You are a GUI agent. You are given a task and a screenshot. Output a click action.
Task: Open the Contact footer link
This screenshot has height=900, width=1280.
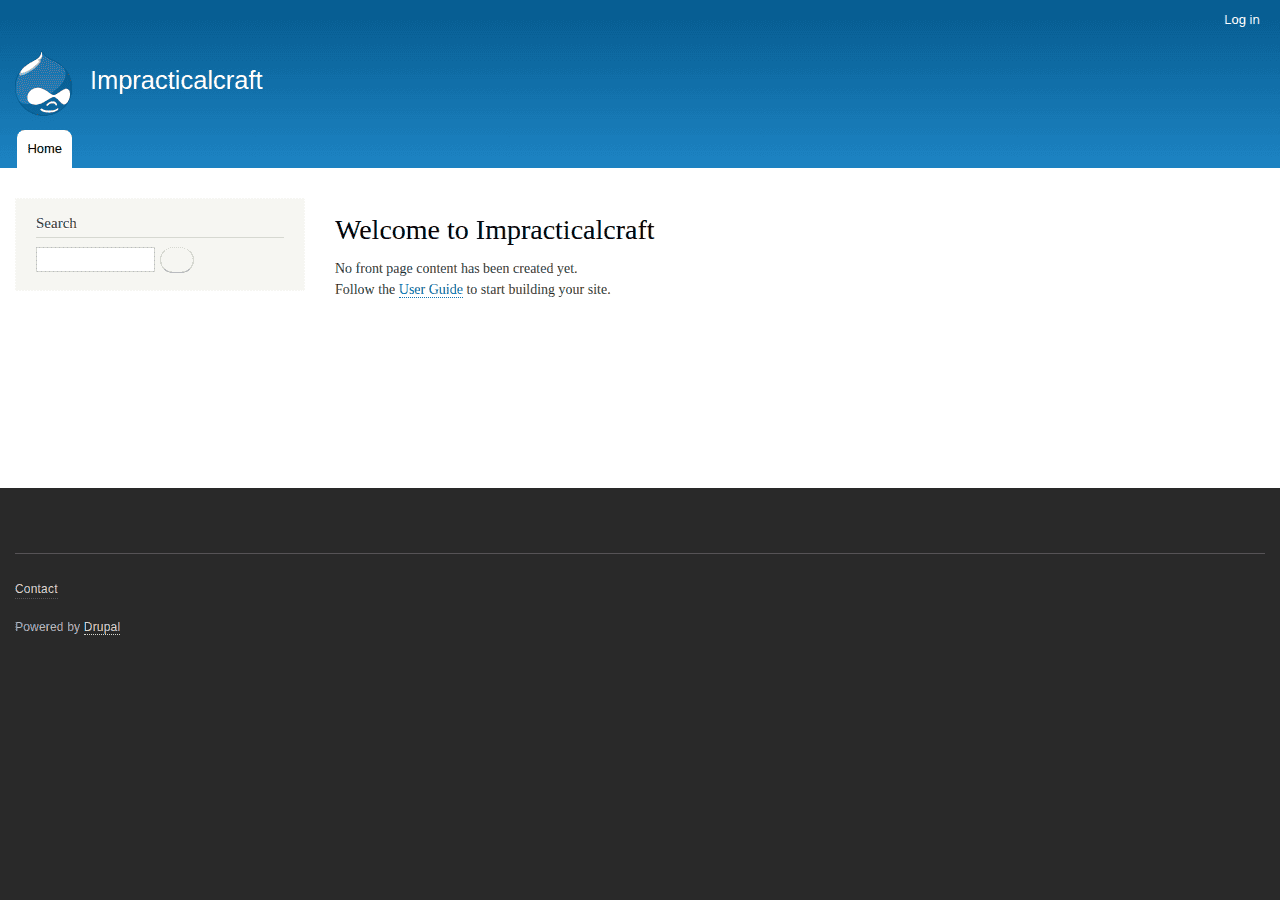tap(36, 589)
